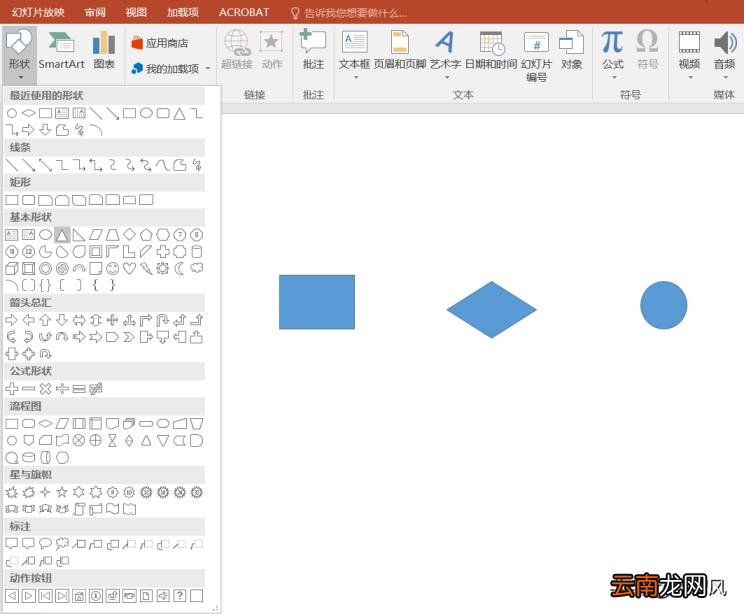Open the ACROBAT ribbon tab
Image resolution: width=744 pixels, height=614 pixels.
(x=244, y=12)
